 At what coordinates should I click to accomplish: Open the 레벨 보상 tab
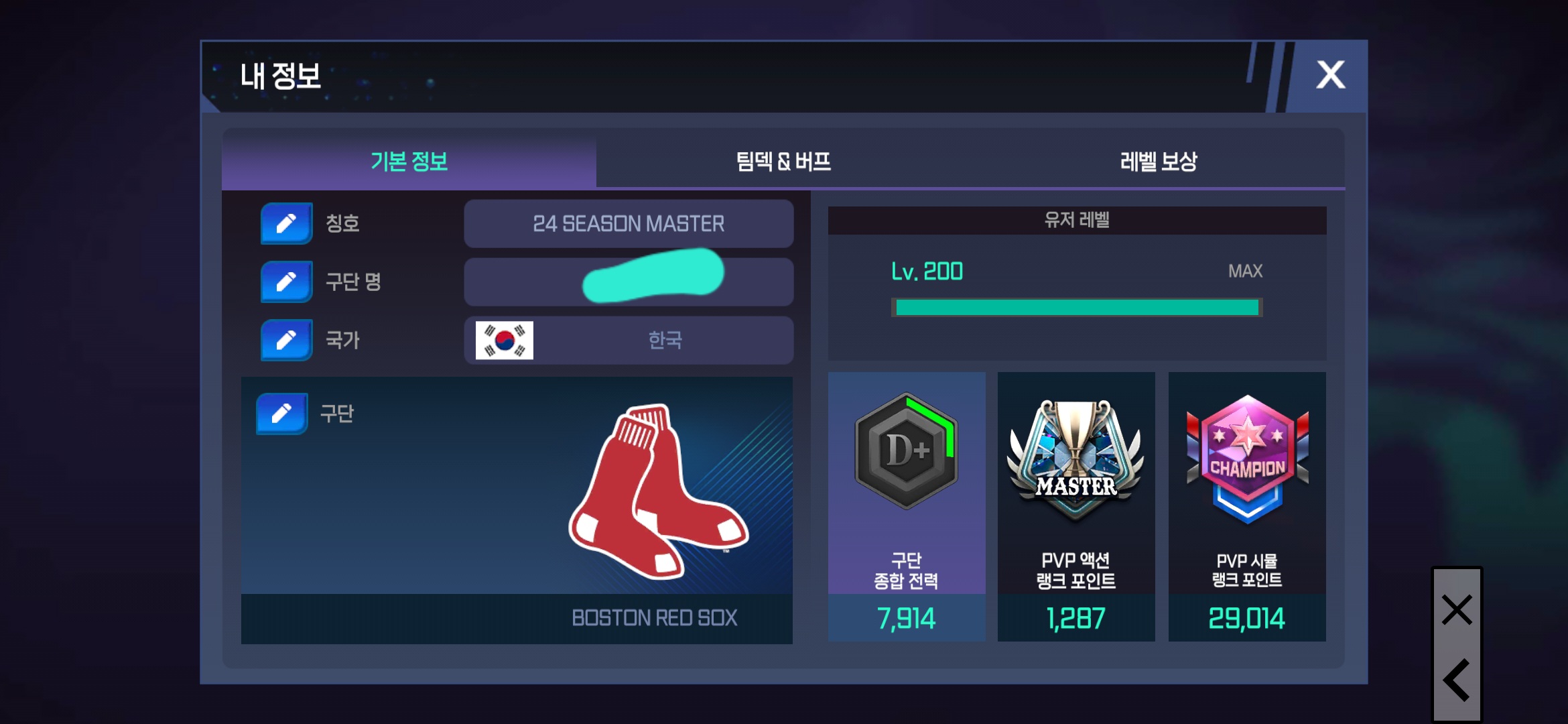tap(1159, 161)
